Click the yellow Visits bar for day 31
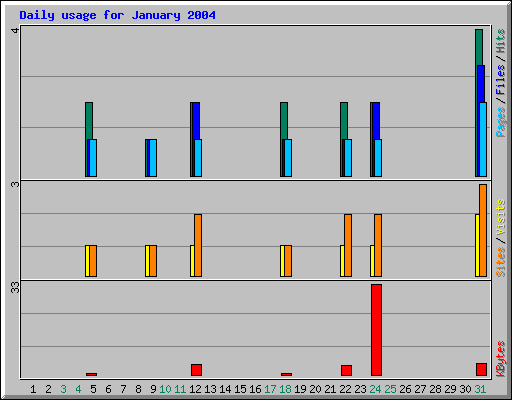Screen dimensions: 512x400 pos(477,245)
